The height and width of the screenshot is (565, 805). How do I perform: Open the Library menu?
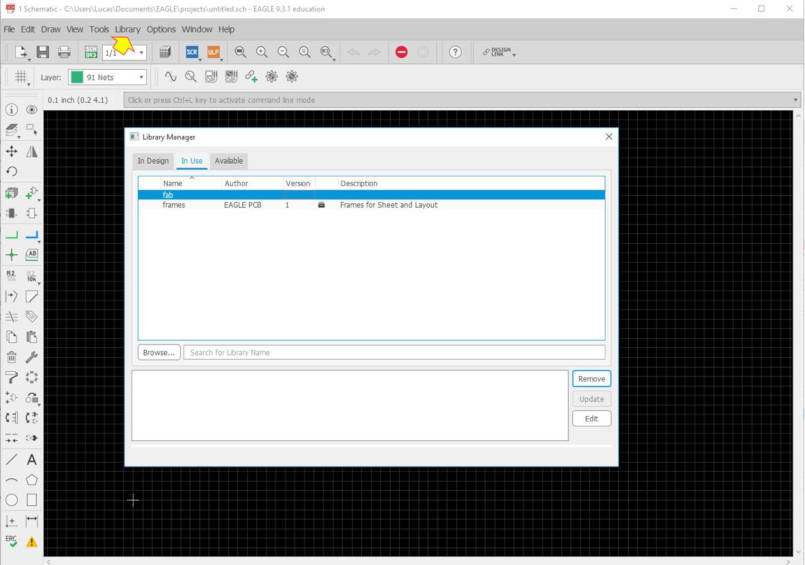[127, 29]
